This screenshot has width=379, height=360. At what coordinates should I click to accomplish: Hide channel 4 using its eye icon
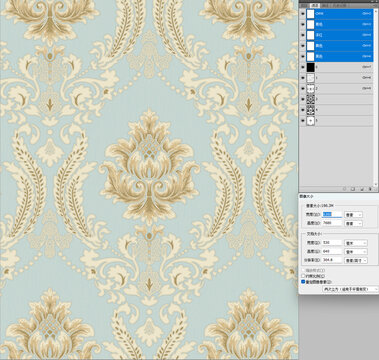tap(303, 110)
